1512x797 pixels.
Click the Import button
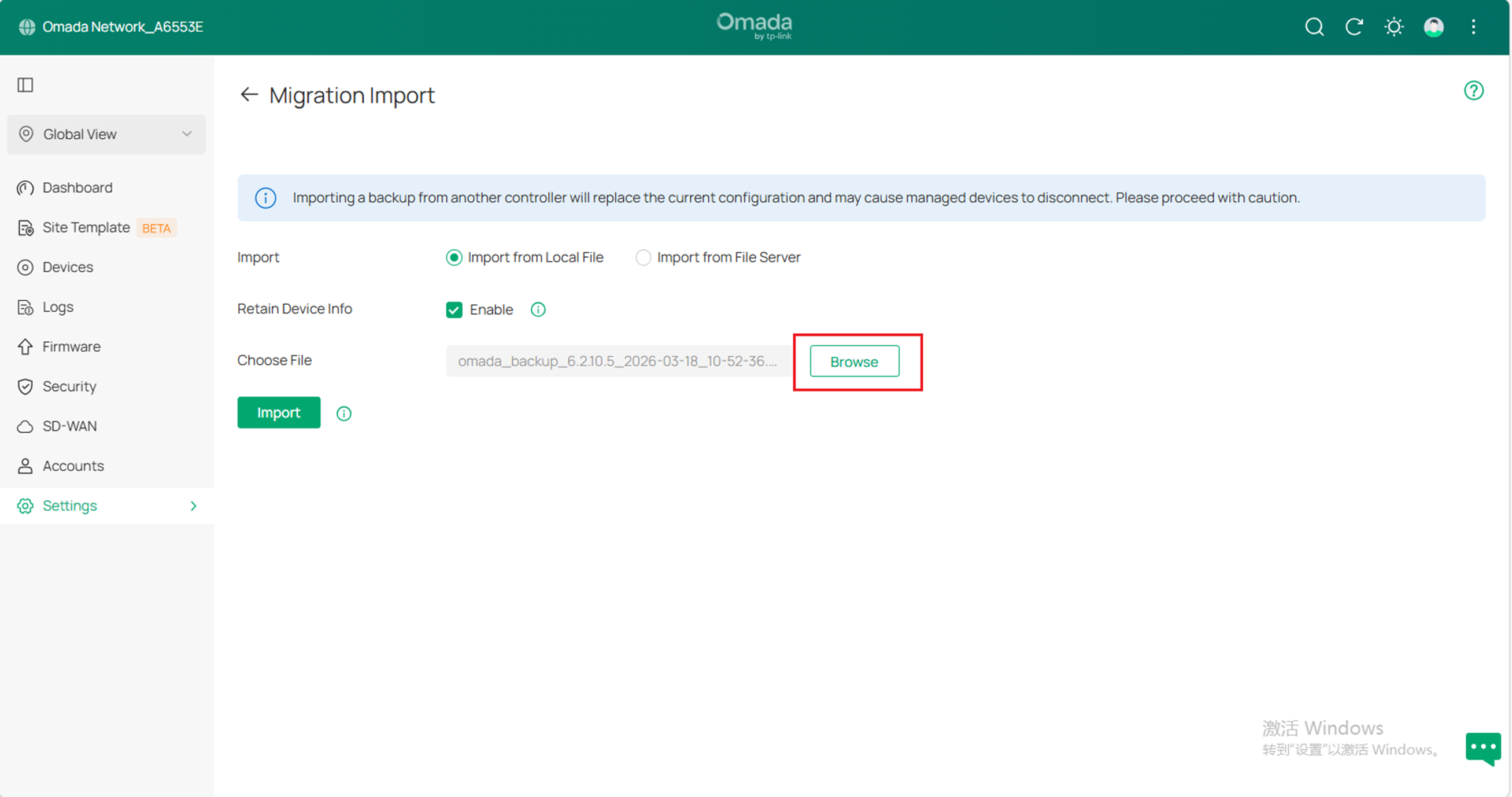[x=278, y=412]
